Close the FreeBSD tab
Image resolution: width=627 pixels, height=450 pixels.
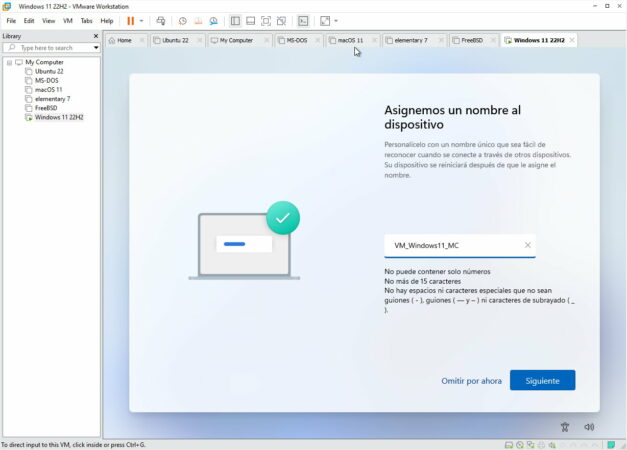click(493, 40)
